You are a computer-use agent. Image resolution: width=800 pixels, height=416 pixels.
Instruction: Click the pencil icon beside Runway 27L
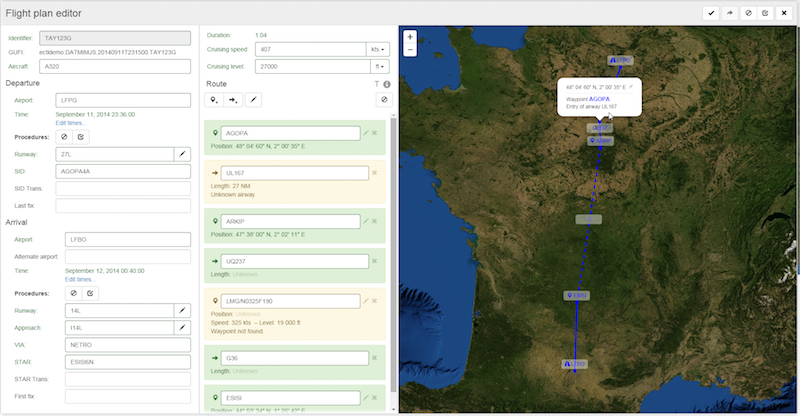(182, 154)
